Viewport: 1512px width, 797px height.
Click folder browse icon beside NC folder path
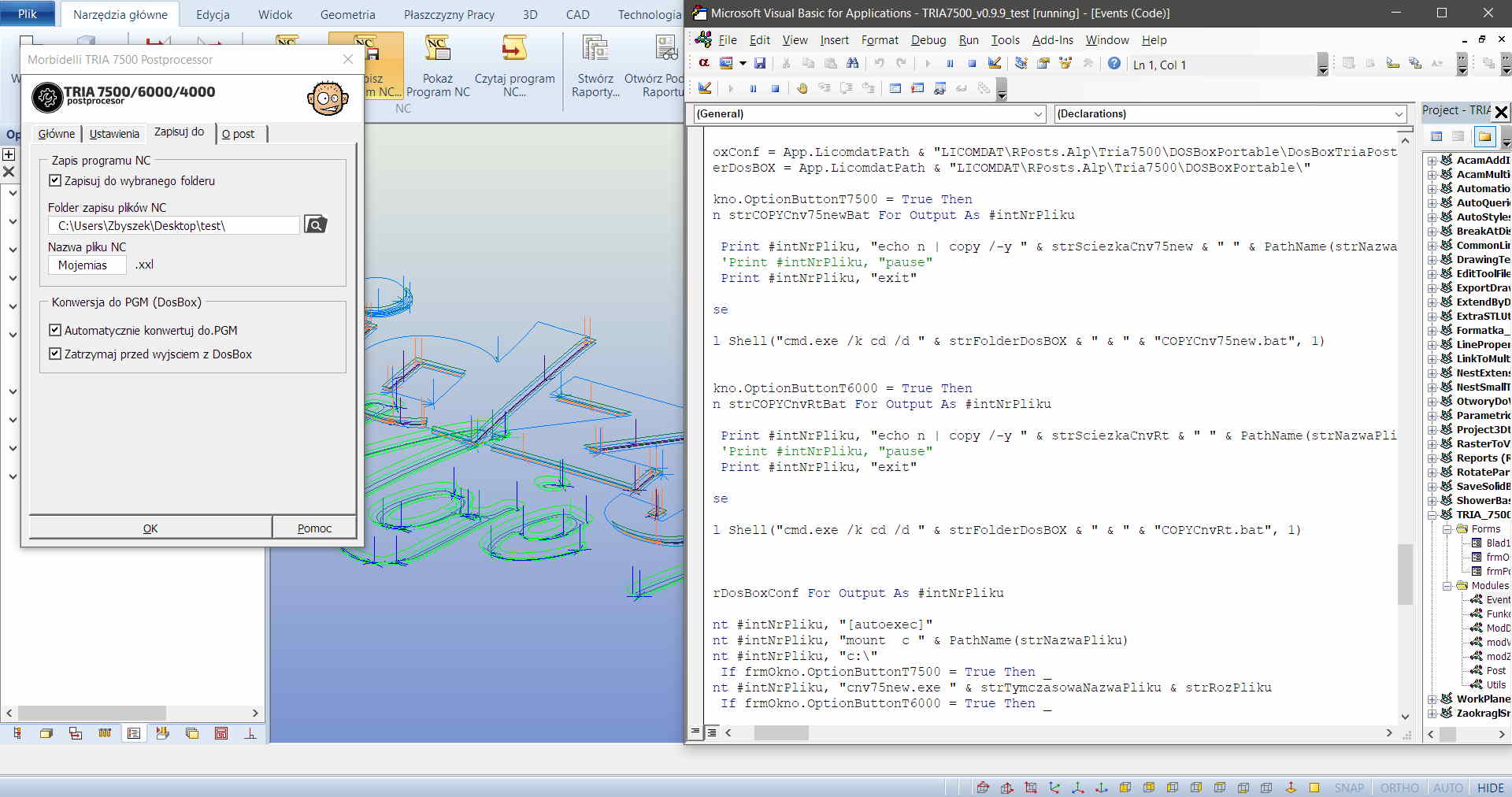point(315,225)
